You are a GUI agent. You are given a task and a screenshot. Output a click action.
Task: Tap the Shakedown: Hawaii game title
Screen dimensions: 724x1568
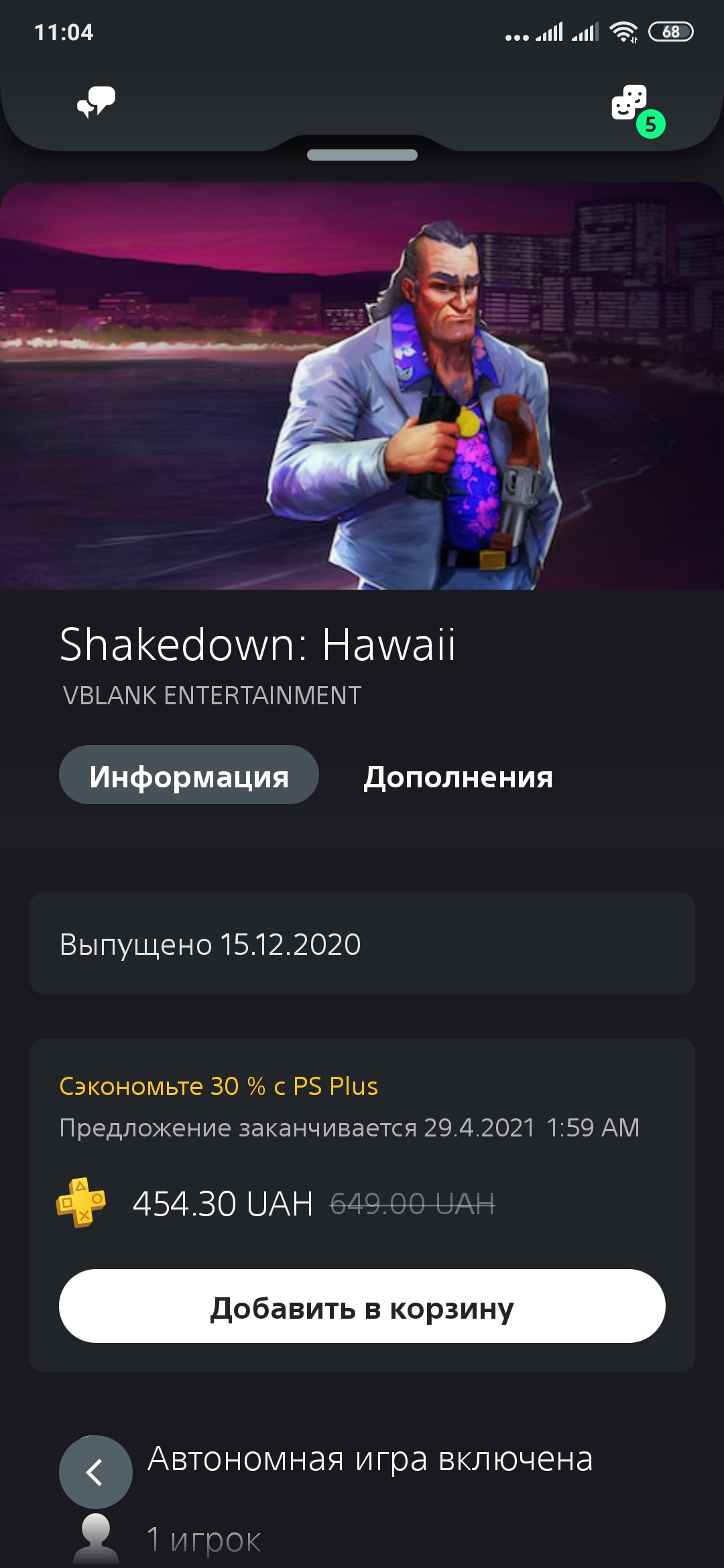point(258,645)
